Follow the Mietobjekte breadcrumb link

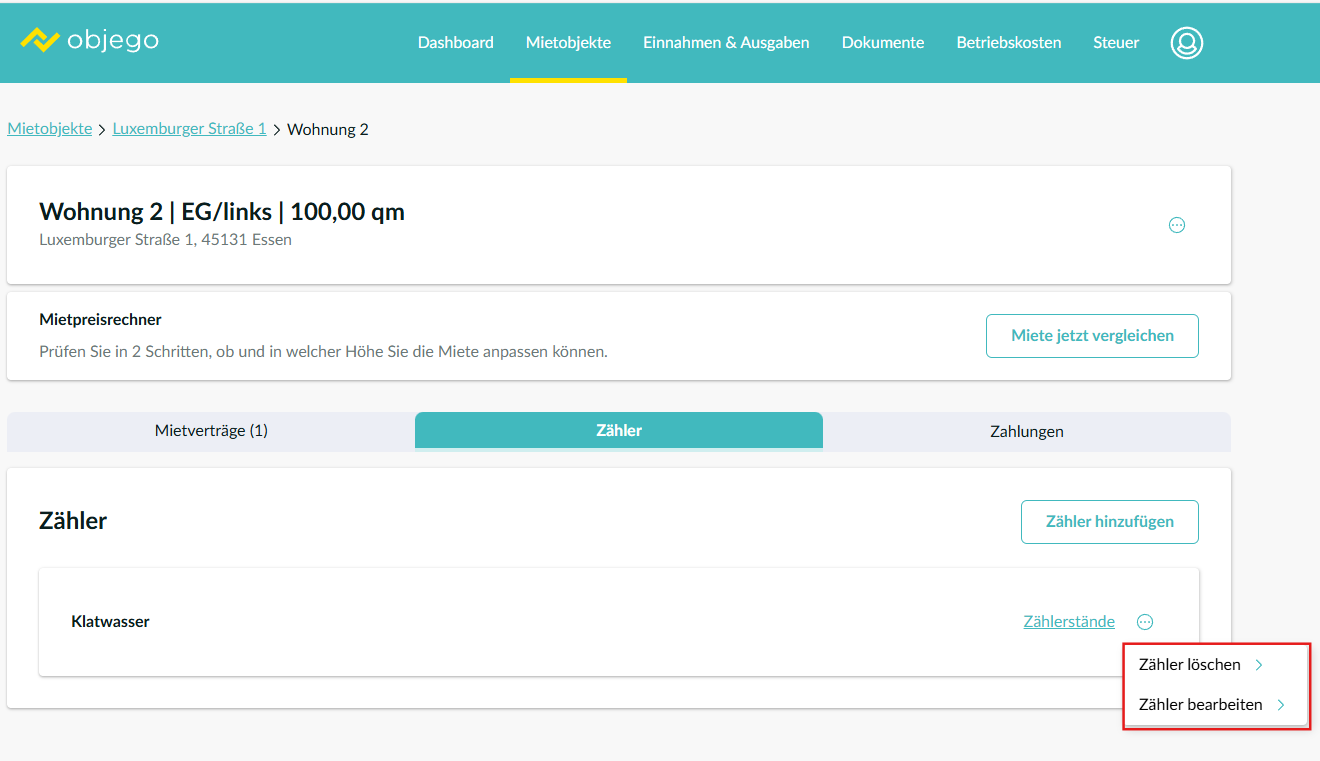50,129
